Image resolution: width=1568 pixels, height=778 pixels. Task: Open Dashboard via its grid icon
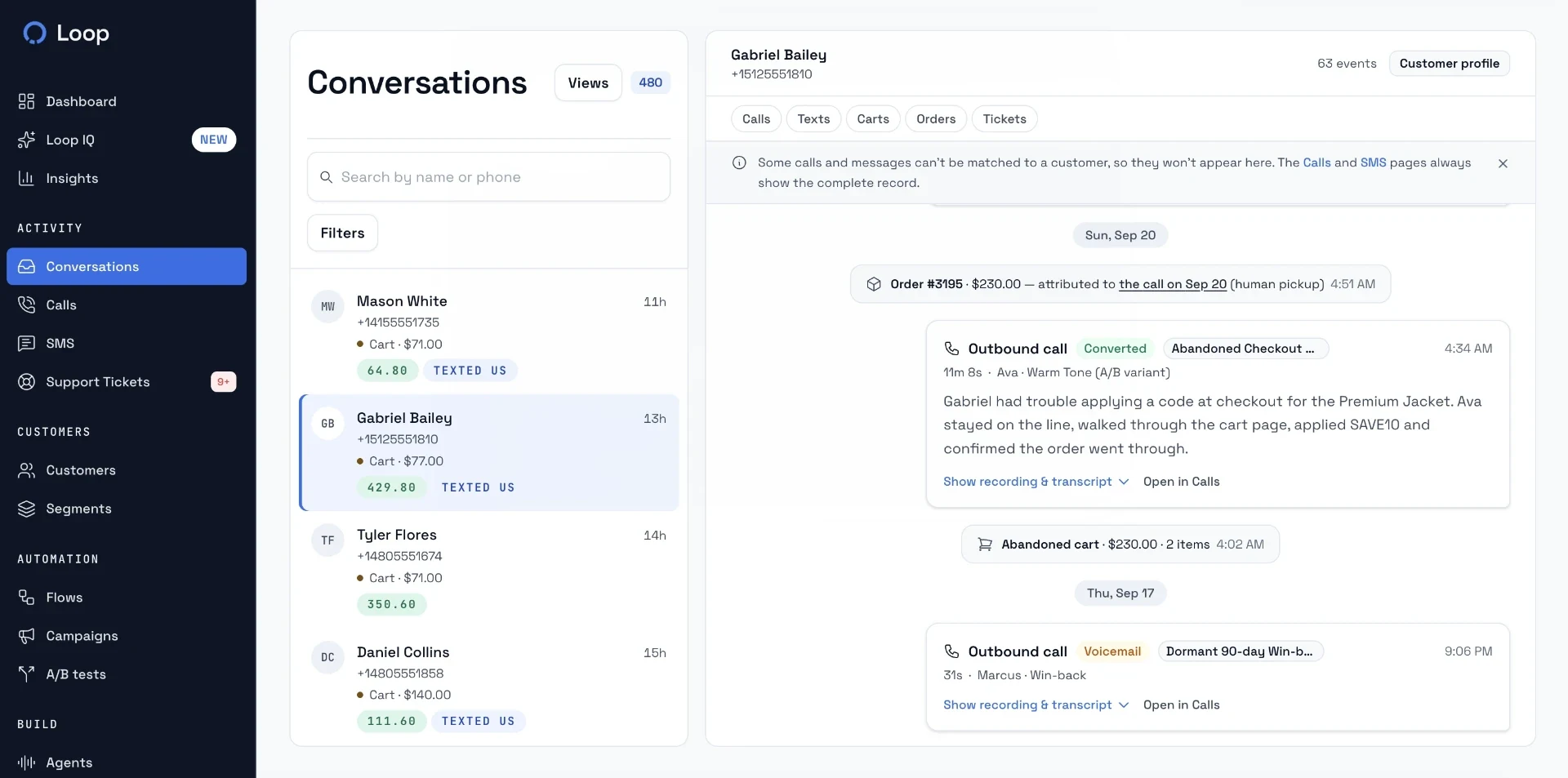click(26, 101)
